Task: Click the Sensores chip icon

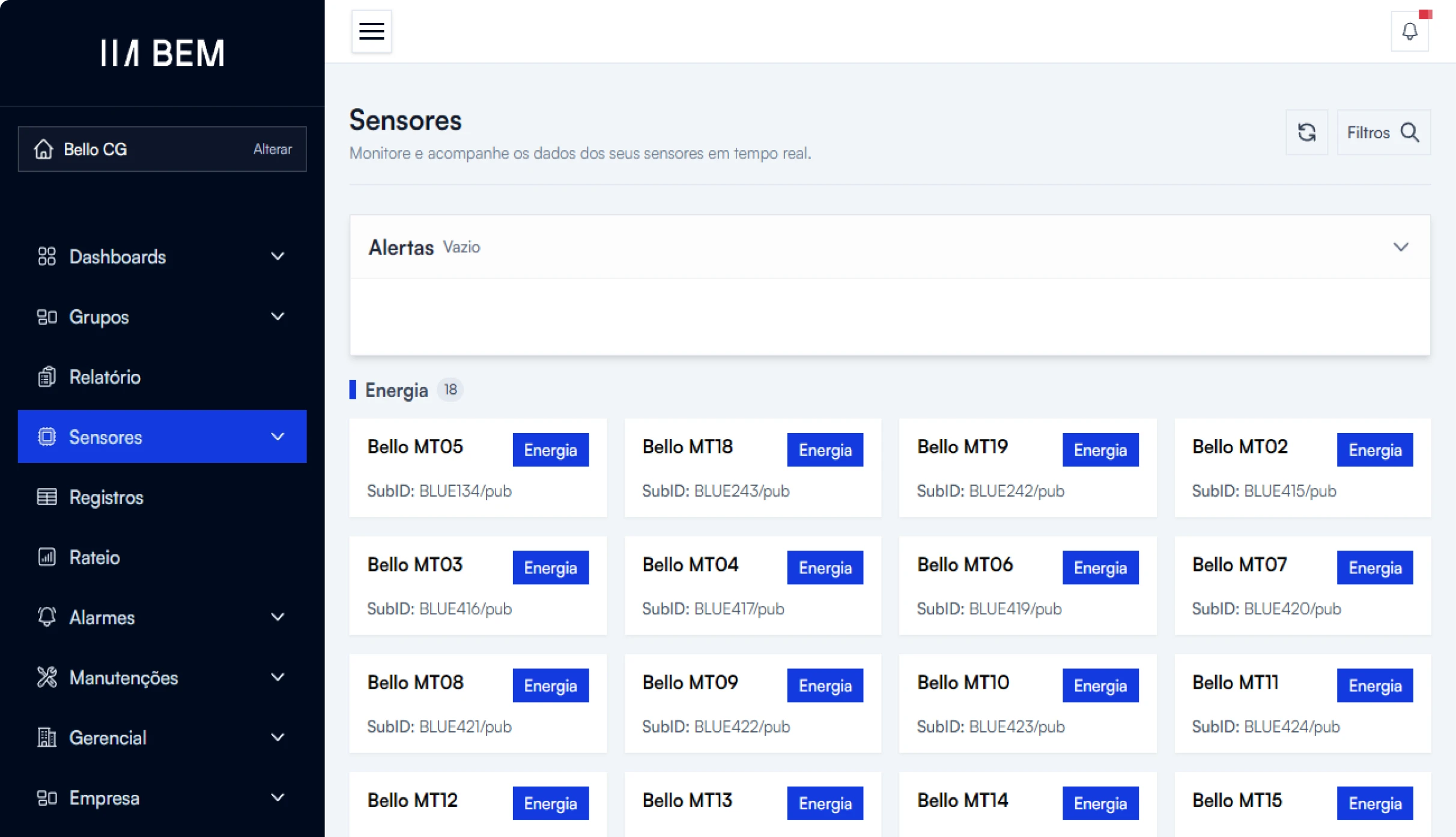Action: (47, 437)
